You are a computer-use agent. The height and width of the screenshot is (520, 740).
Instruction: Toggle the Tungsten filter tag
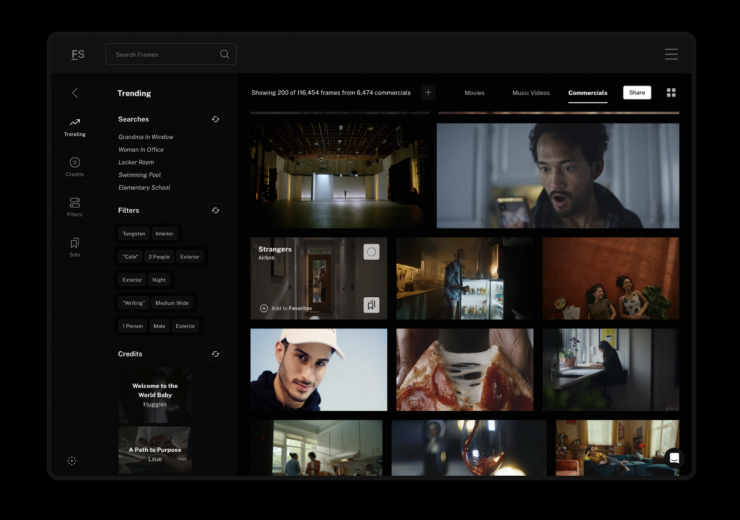133,234
